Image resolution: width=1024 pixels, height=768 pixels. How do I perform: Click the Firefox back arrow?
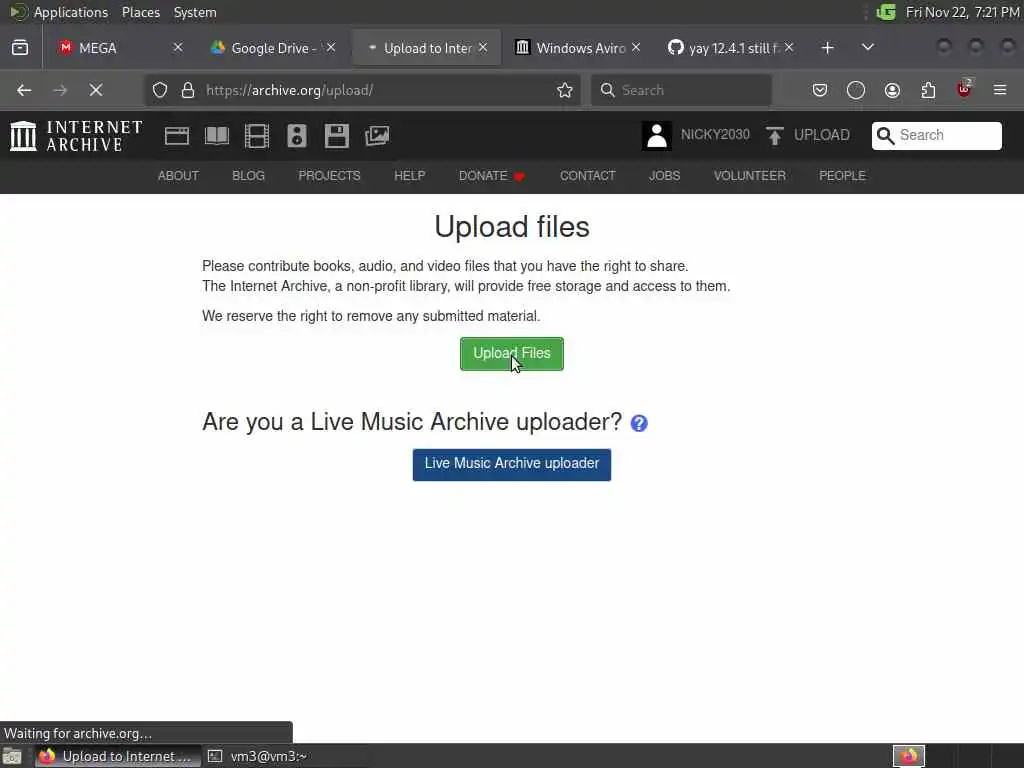click(24, 90)
